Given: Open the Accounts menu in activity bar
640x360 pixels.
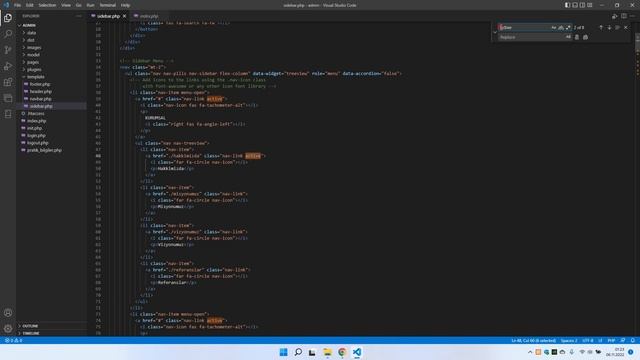Looking at the screenshot, I should coord(8,313).
